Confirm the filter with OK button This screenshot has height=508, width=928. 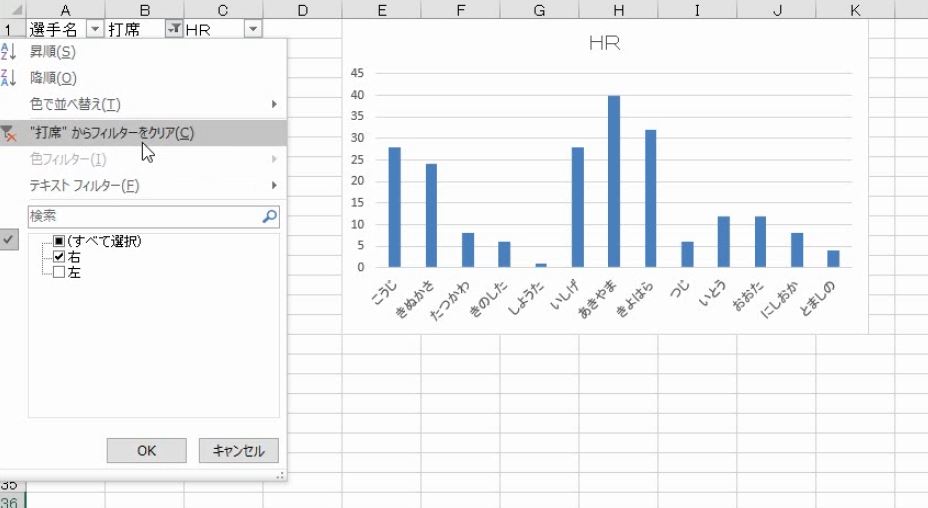pos(146,451)
